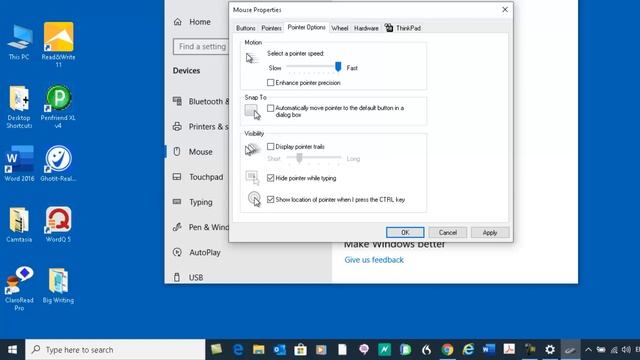Switch to the ThinkPad tab

(x=403, y=28)
